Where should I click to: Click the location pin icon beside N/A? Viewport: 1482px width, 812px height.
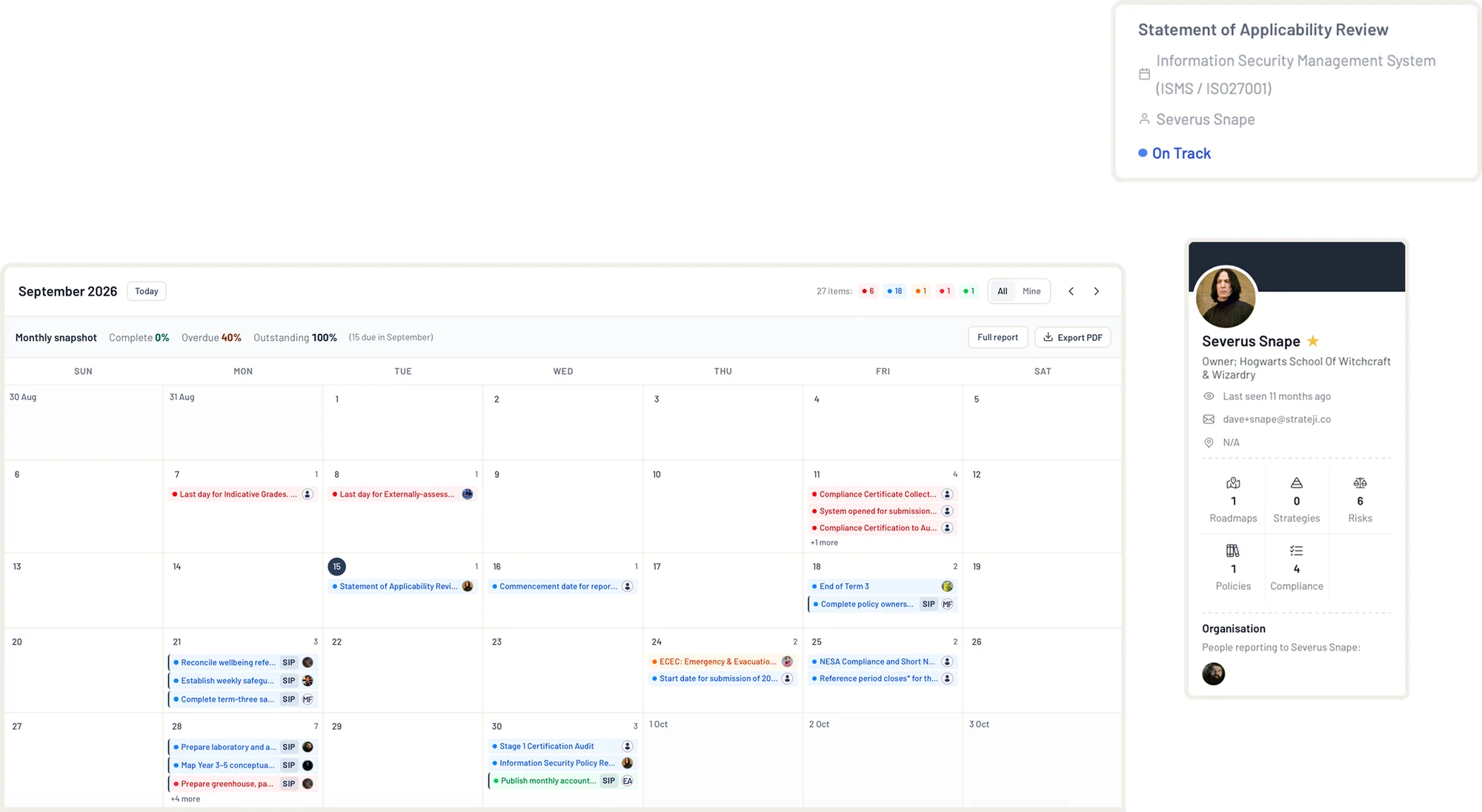tap(1209, 442)
